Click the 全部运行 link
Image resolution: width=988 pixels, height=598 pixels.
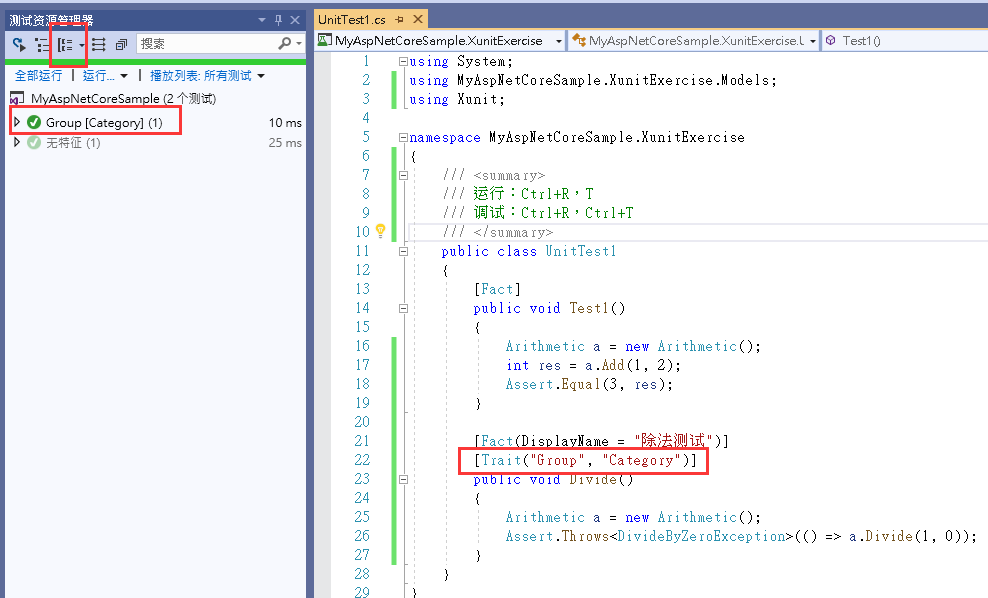click(x=38, y=76)
